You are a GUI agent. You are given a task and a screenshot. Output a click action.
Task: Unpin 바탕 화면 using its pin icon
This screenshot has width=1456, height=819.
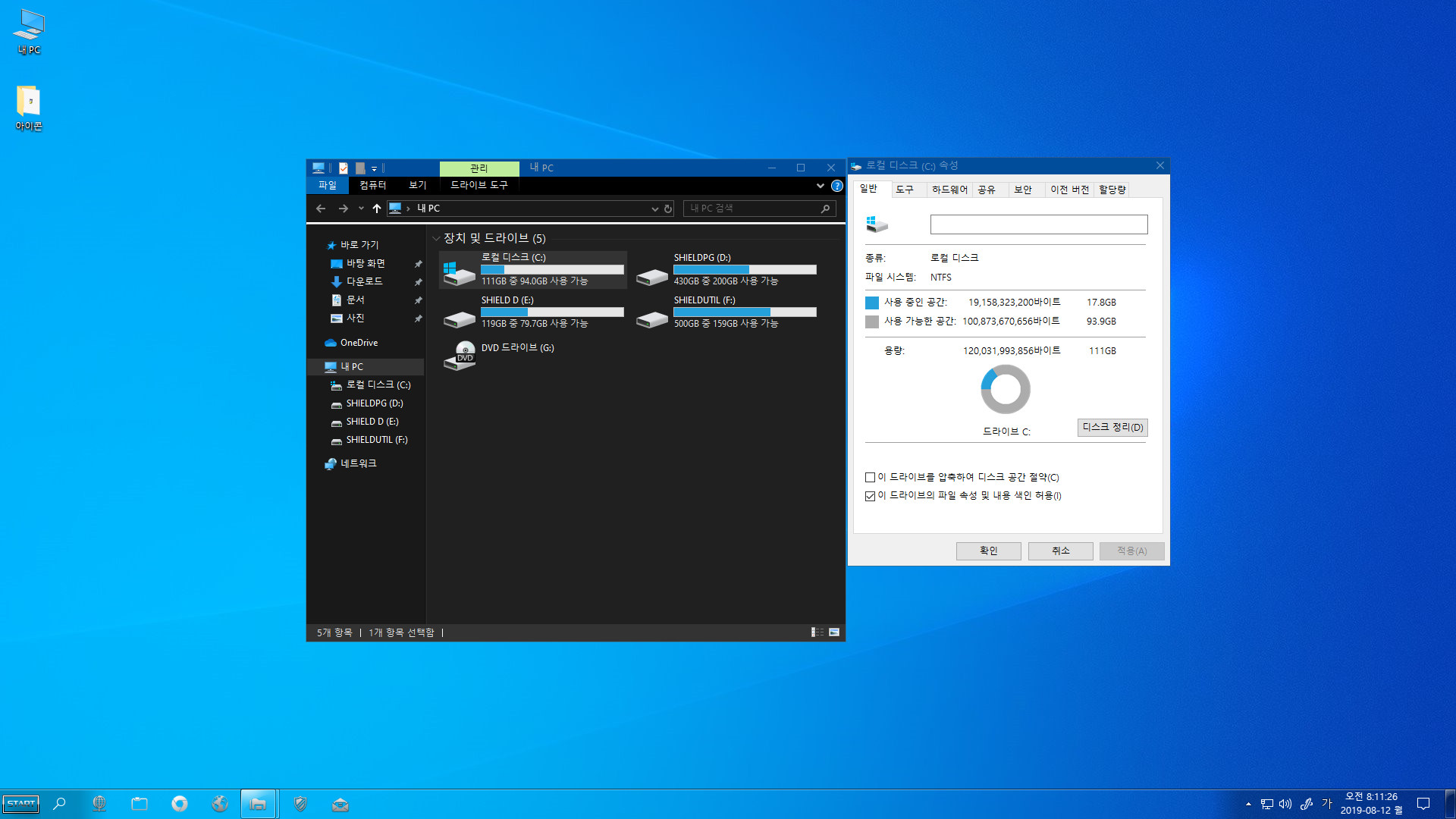(418, 264)
